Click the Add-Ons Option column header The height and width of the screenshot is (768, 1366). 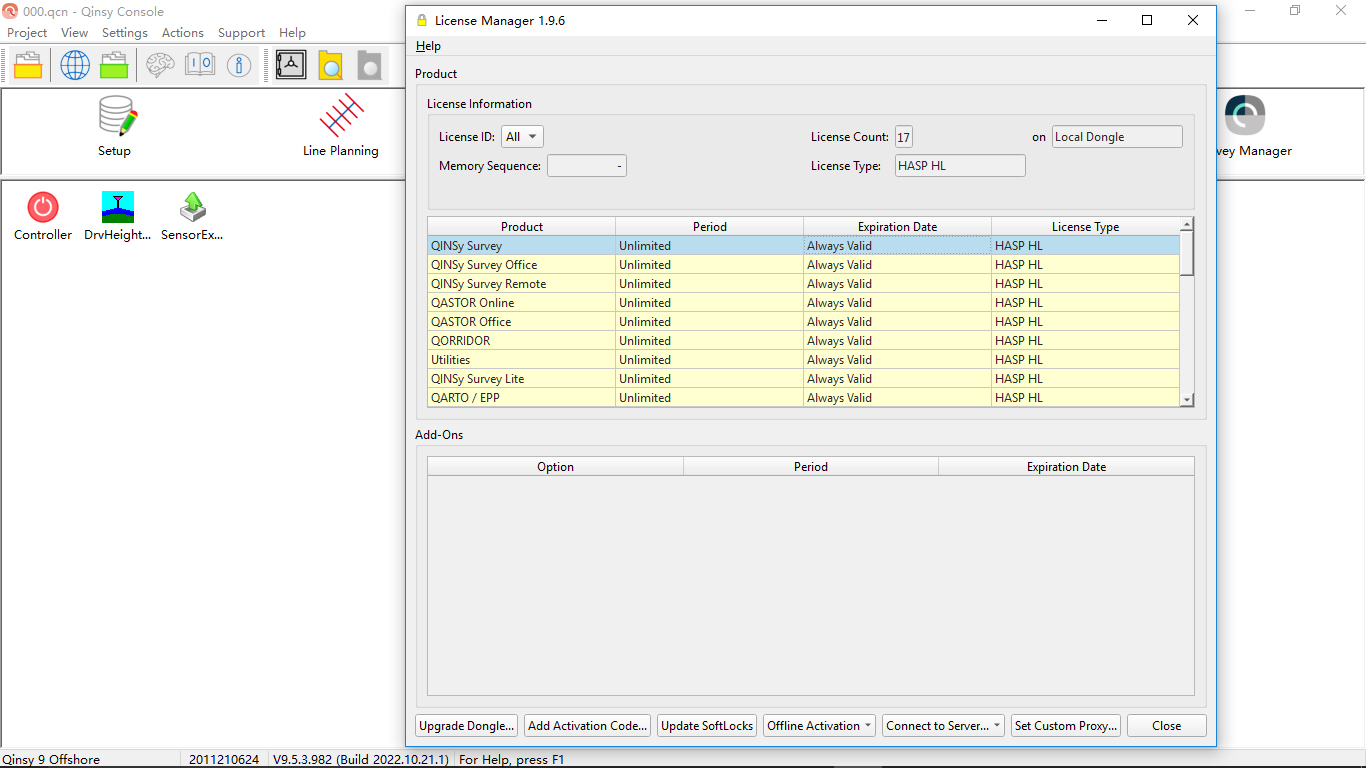coord(556,467)
